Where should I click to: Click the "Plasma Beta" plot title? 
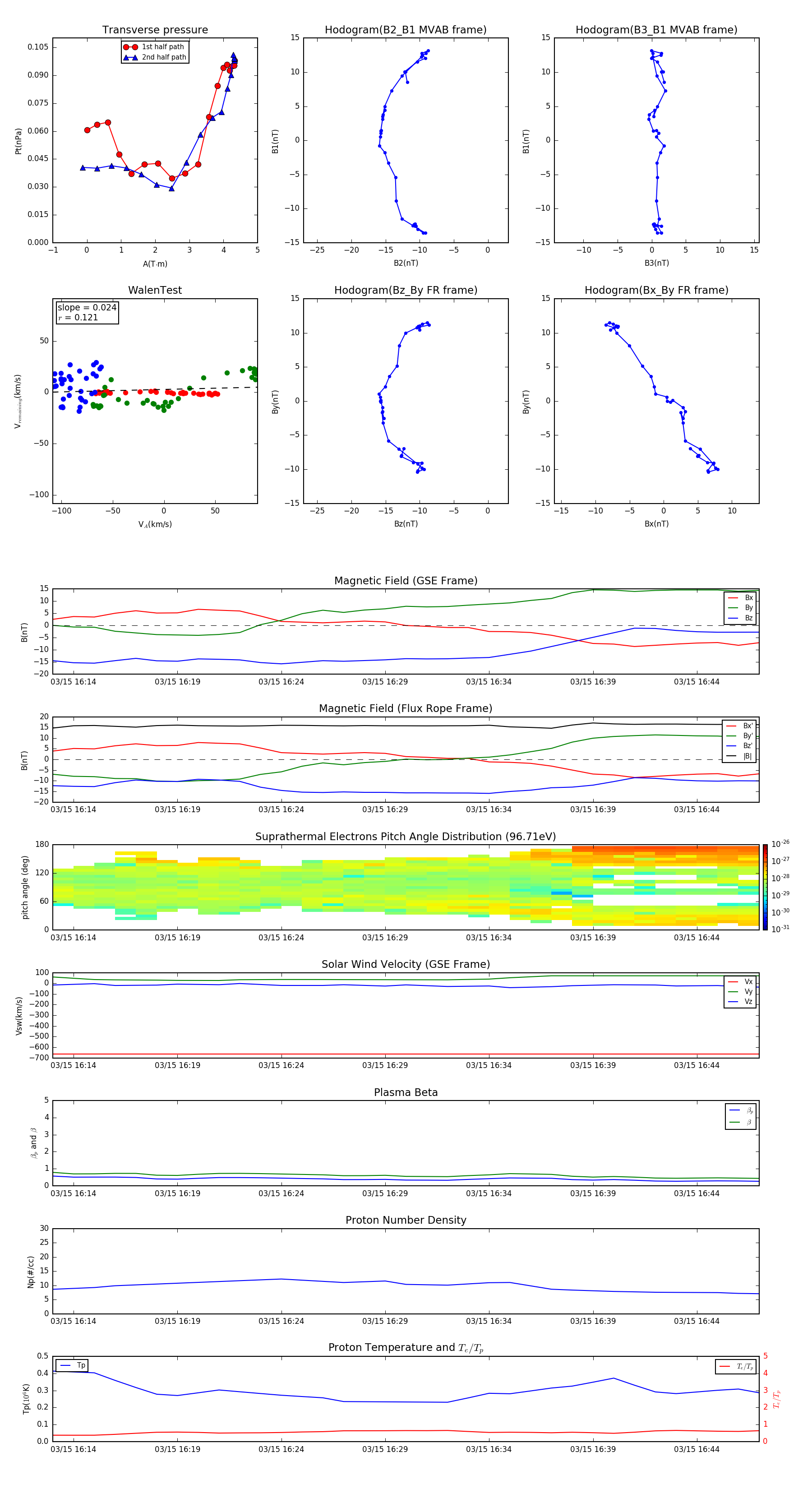(x=406, y=1093)
